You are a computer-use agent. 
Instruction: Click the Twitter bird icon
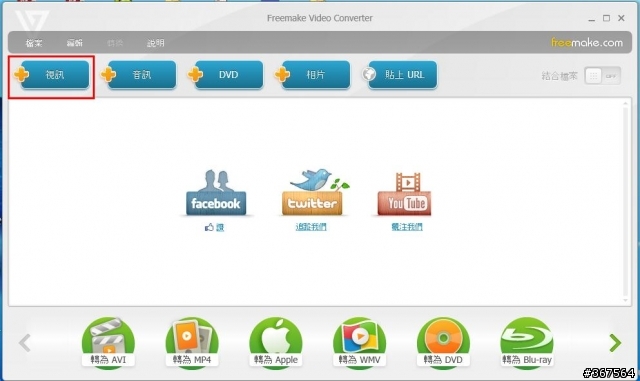pyautogui.click(x=313, y=192)
